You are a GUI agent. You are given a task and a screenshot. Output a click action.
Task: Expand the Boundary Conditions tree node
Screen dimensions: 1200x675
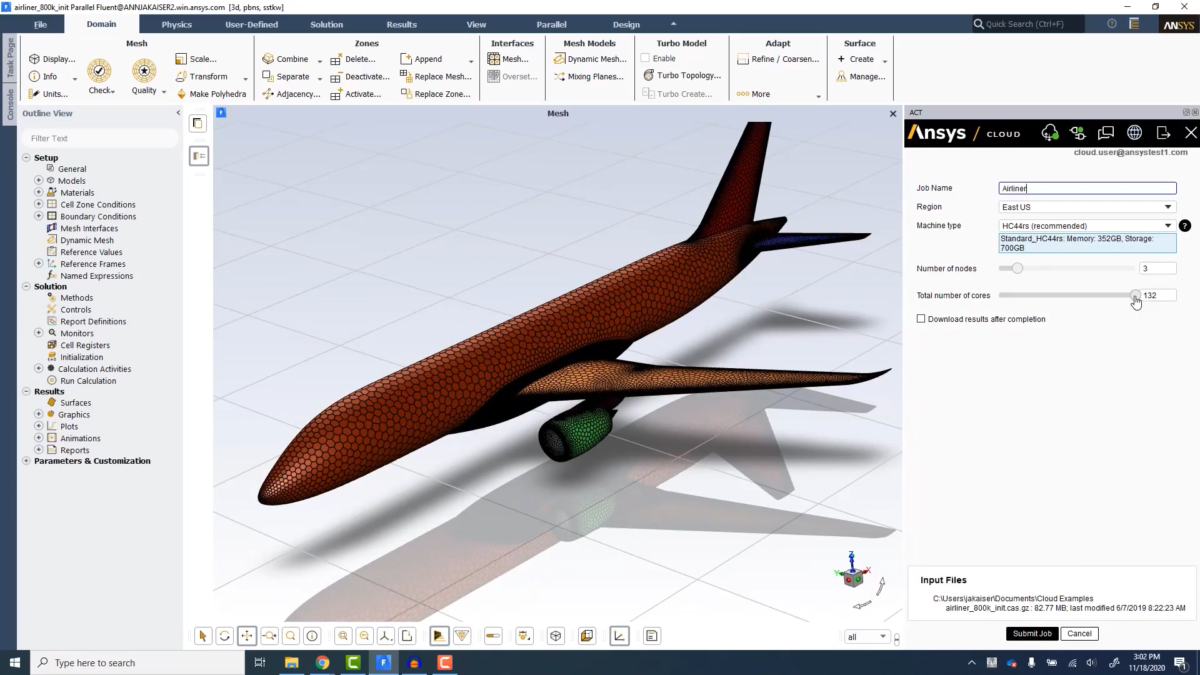[39, 216]
